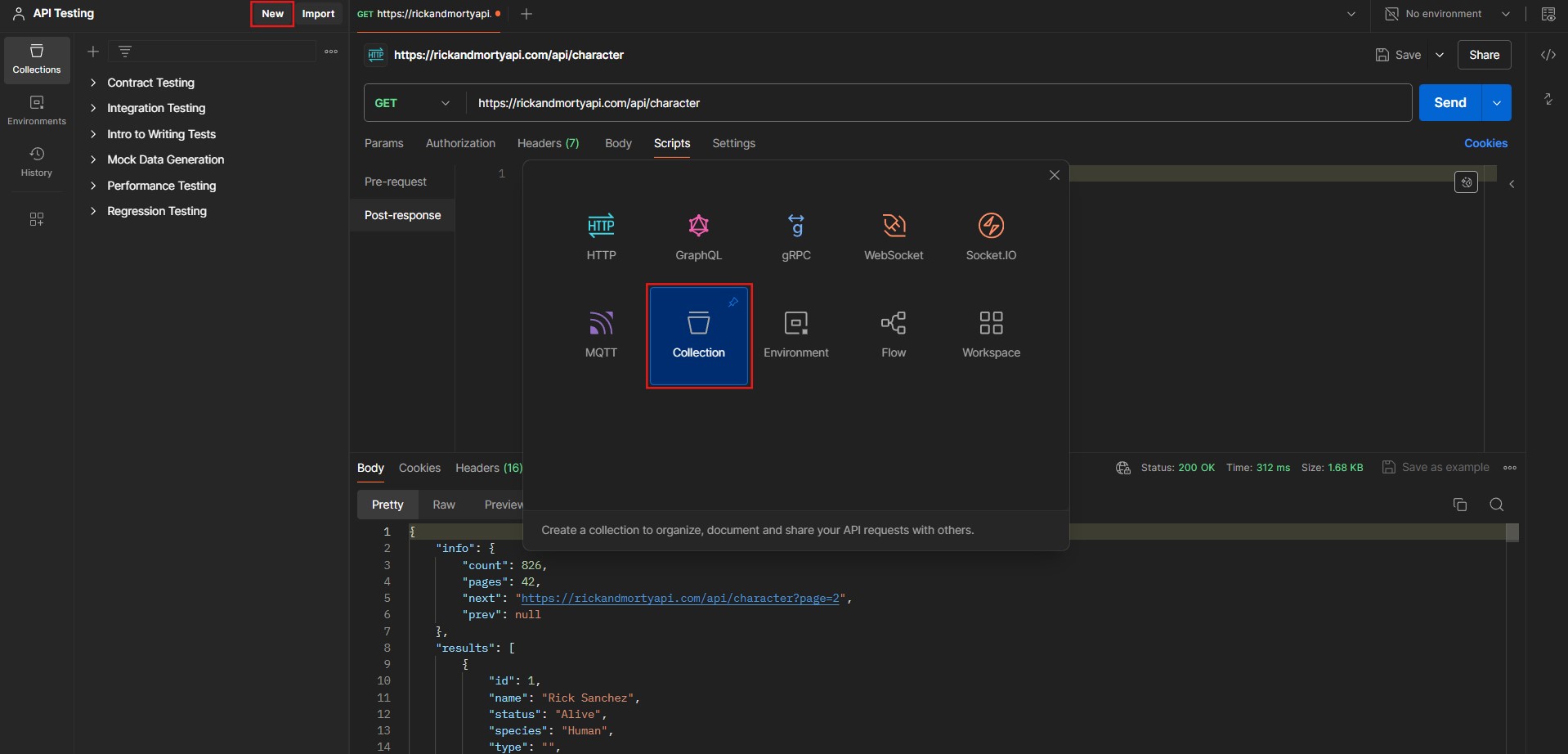Create a new Environment from dialog
This screenshot has height=754, width=1568.
click(795, 334)
